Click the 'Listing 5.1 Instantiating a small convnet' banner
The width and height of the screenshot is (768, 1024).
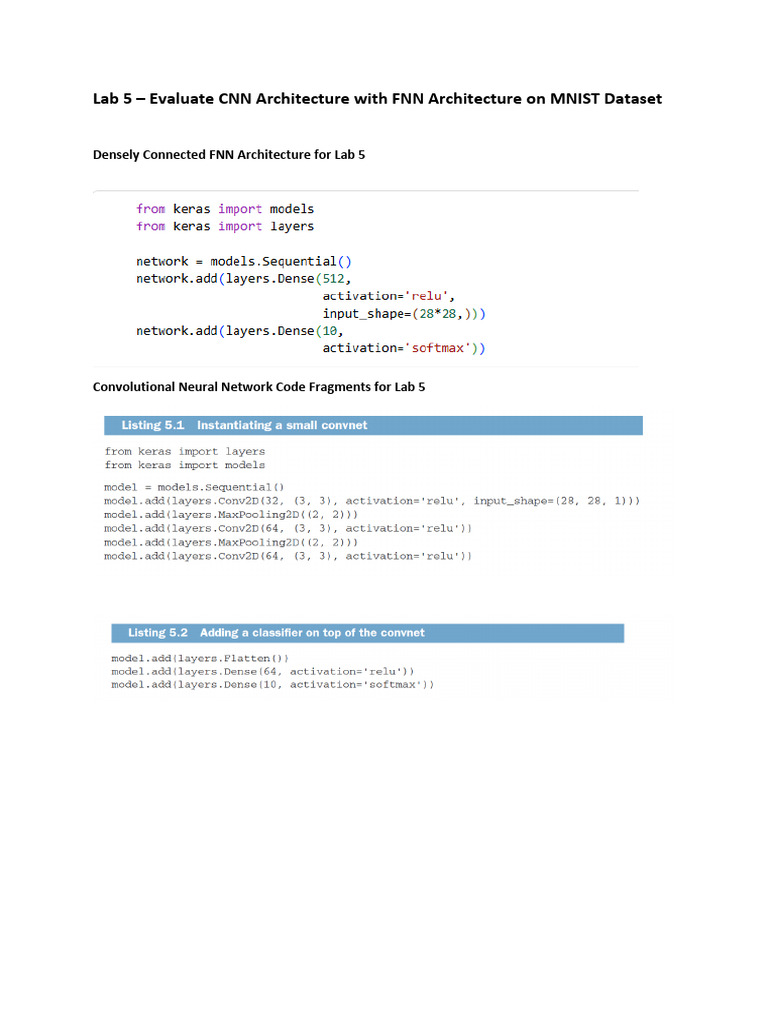373,425
